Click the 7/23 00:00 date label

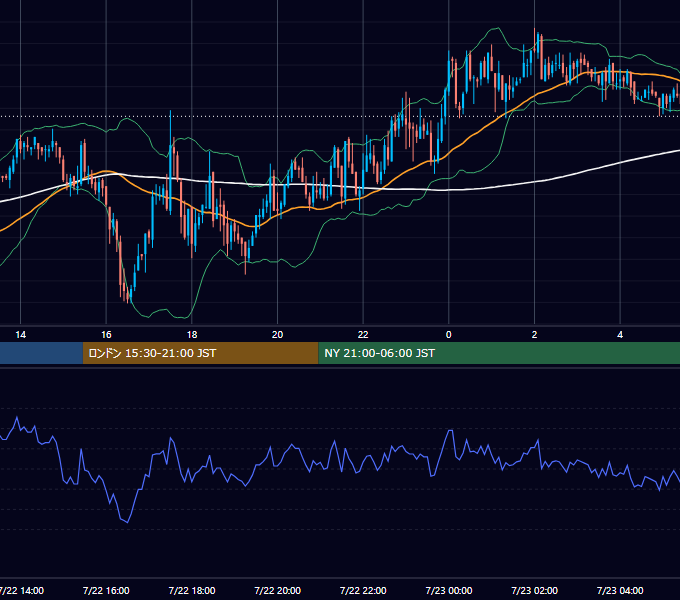coord(449,590)
